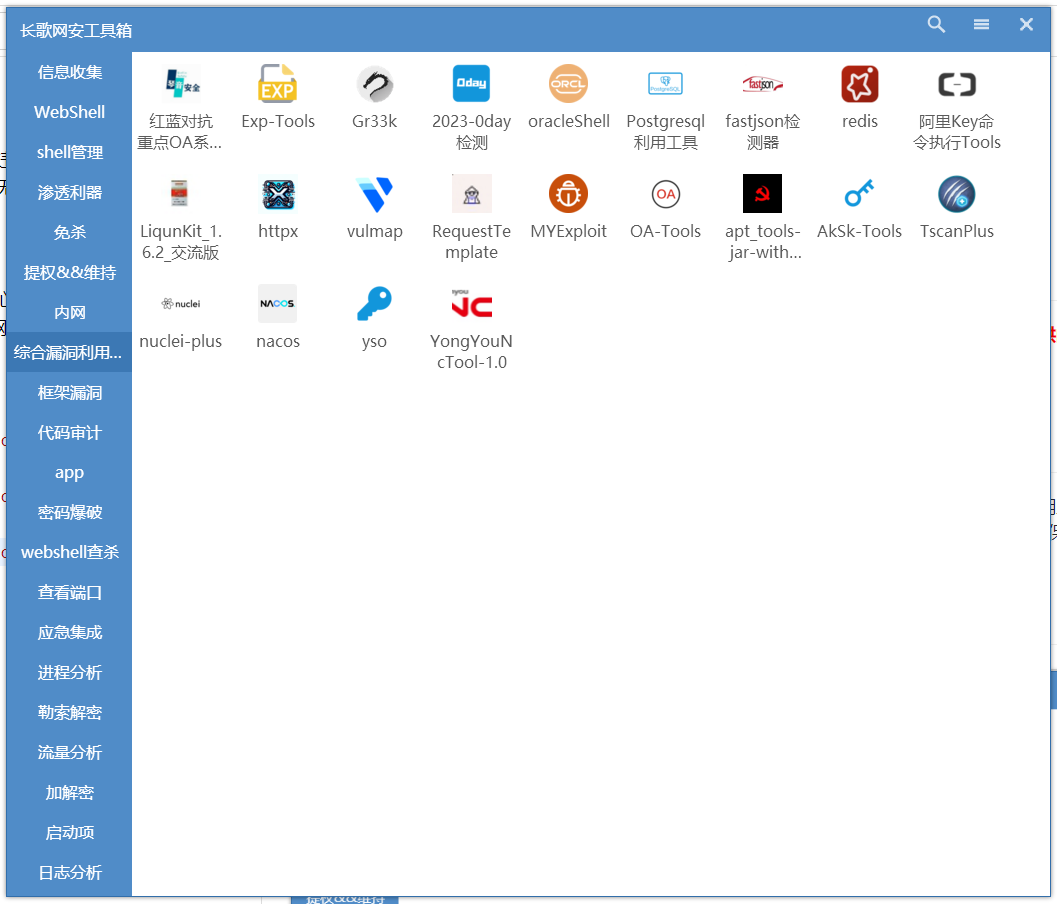Select the 综合漏洞利用 category
Image resolution: width=1057 pixels, height=904 pixels.
tap(69, 353)
